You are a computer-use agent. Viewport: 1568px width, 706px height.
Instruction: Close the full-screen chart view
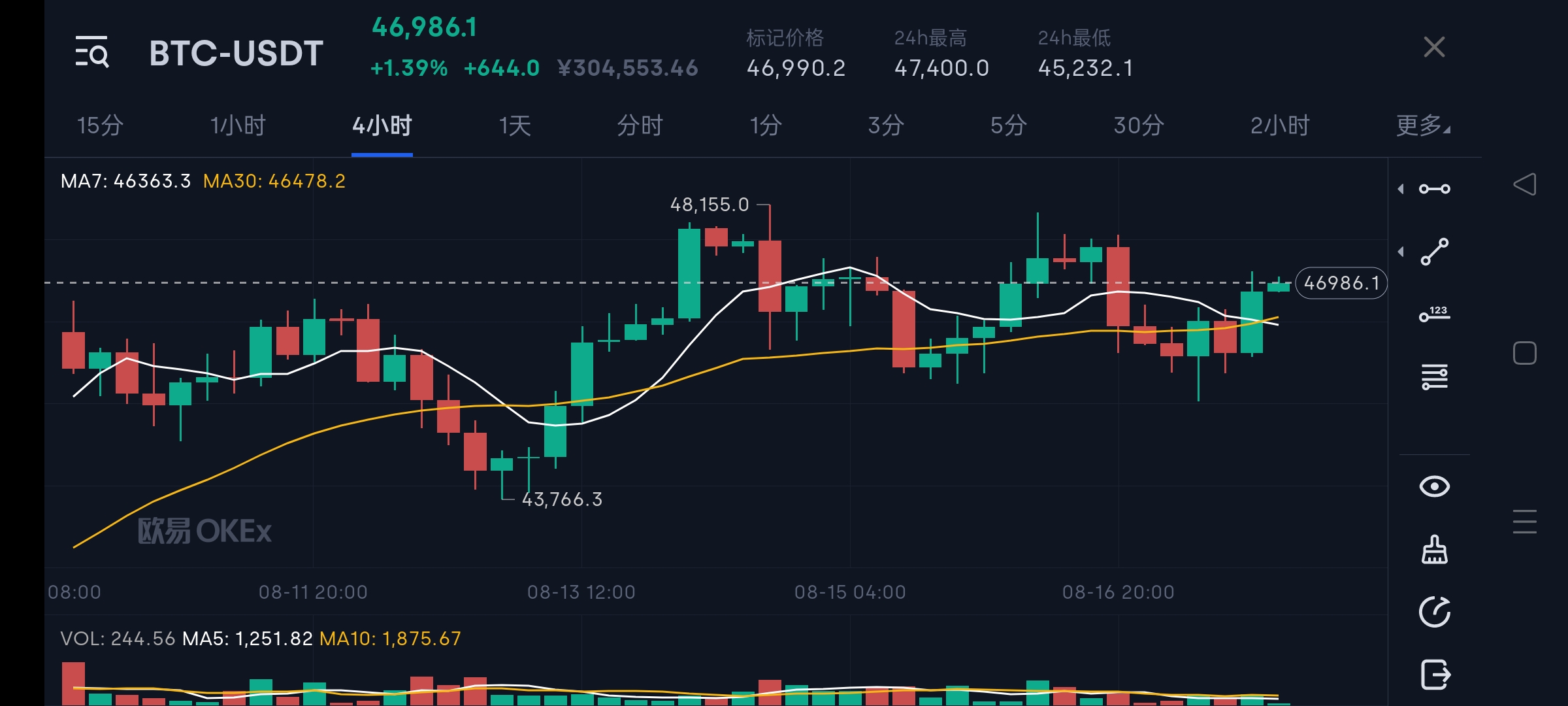coord(1434,47)
